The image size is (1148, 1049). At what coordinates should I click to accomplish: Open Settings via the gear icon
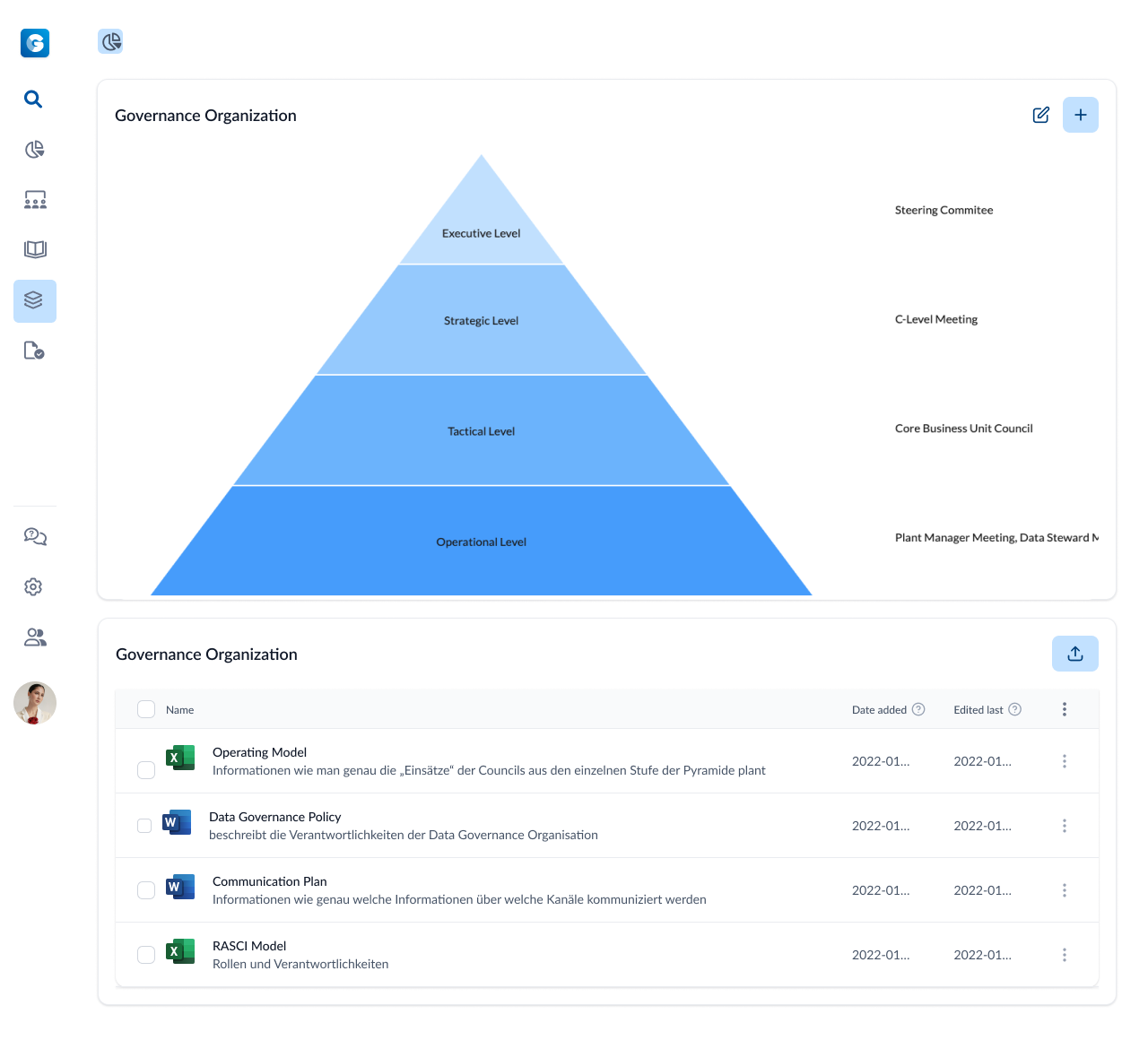click(33, 586)
